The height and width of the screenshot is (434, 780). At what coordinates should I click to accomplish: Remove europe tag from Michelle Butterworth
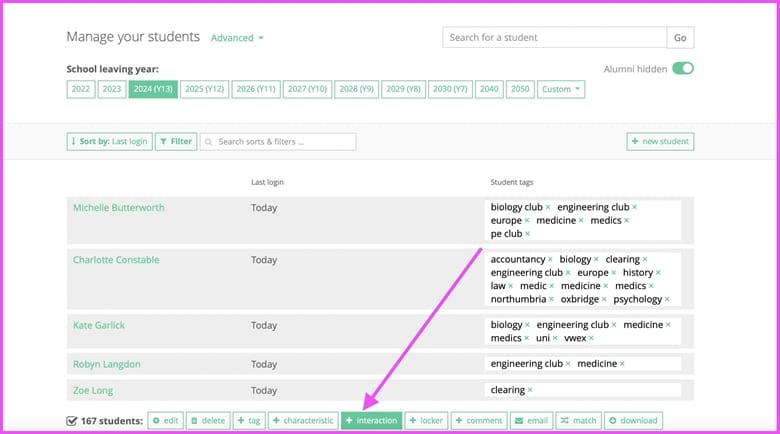[x=527, y=221]
